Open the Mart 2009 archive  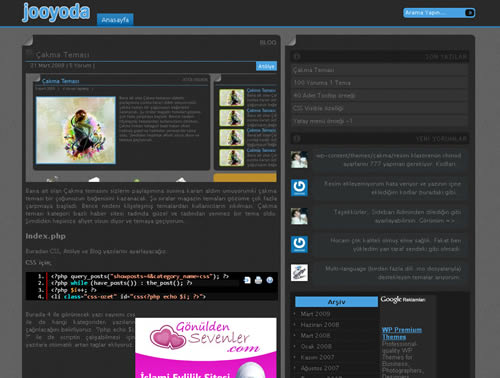pos(315,314)
